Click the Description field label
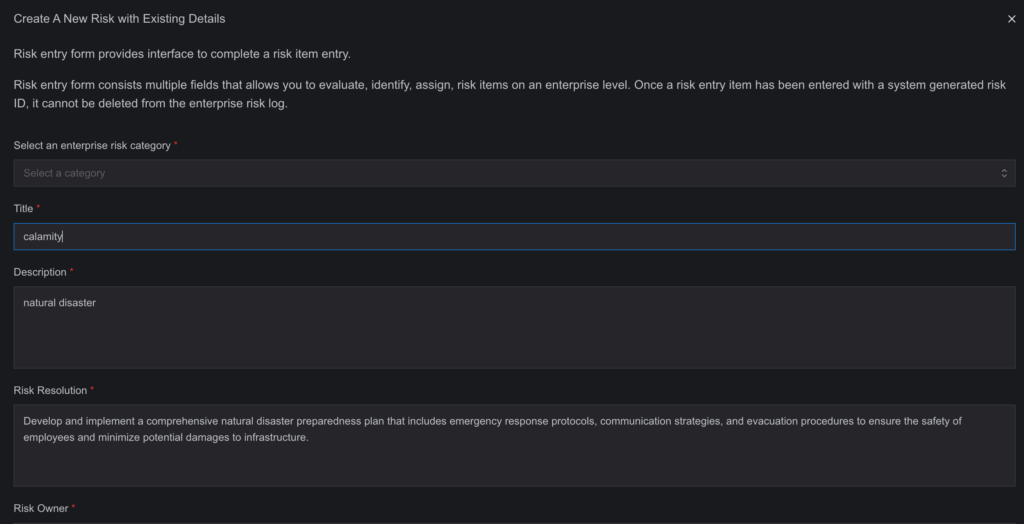 tap(40, 272)
